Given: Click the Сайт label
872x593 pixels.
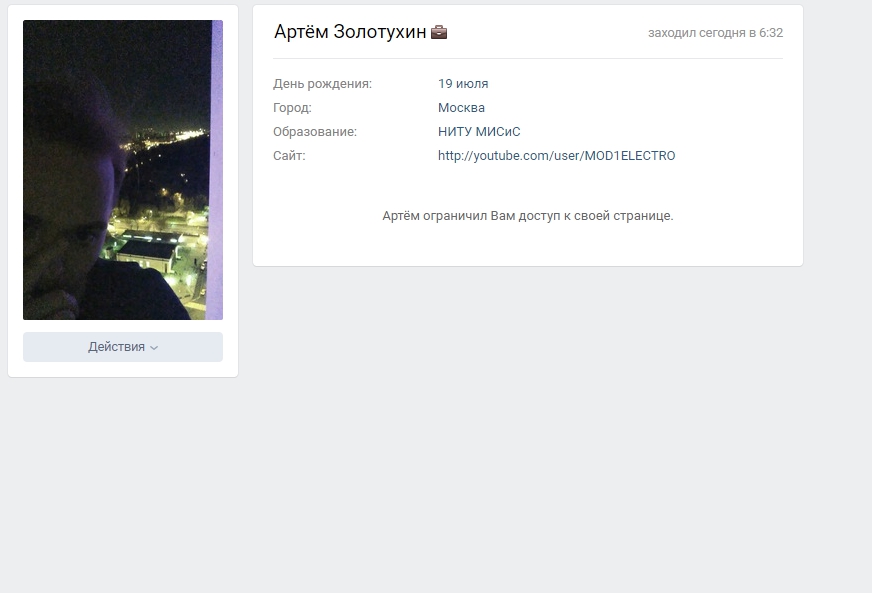Looking at the screenshot, I should pos(289,156).
